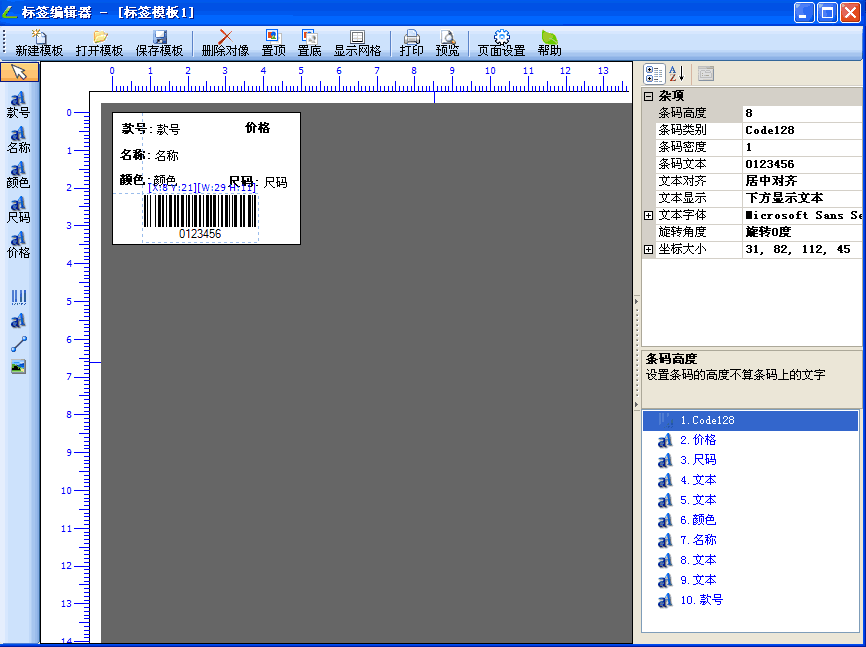
Task: Select '1.Code128' in the object list
Action: (x=712, y=421)
